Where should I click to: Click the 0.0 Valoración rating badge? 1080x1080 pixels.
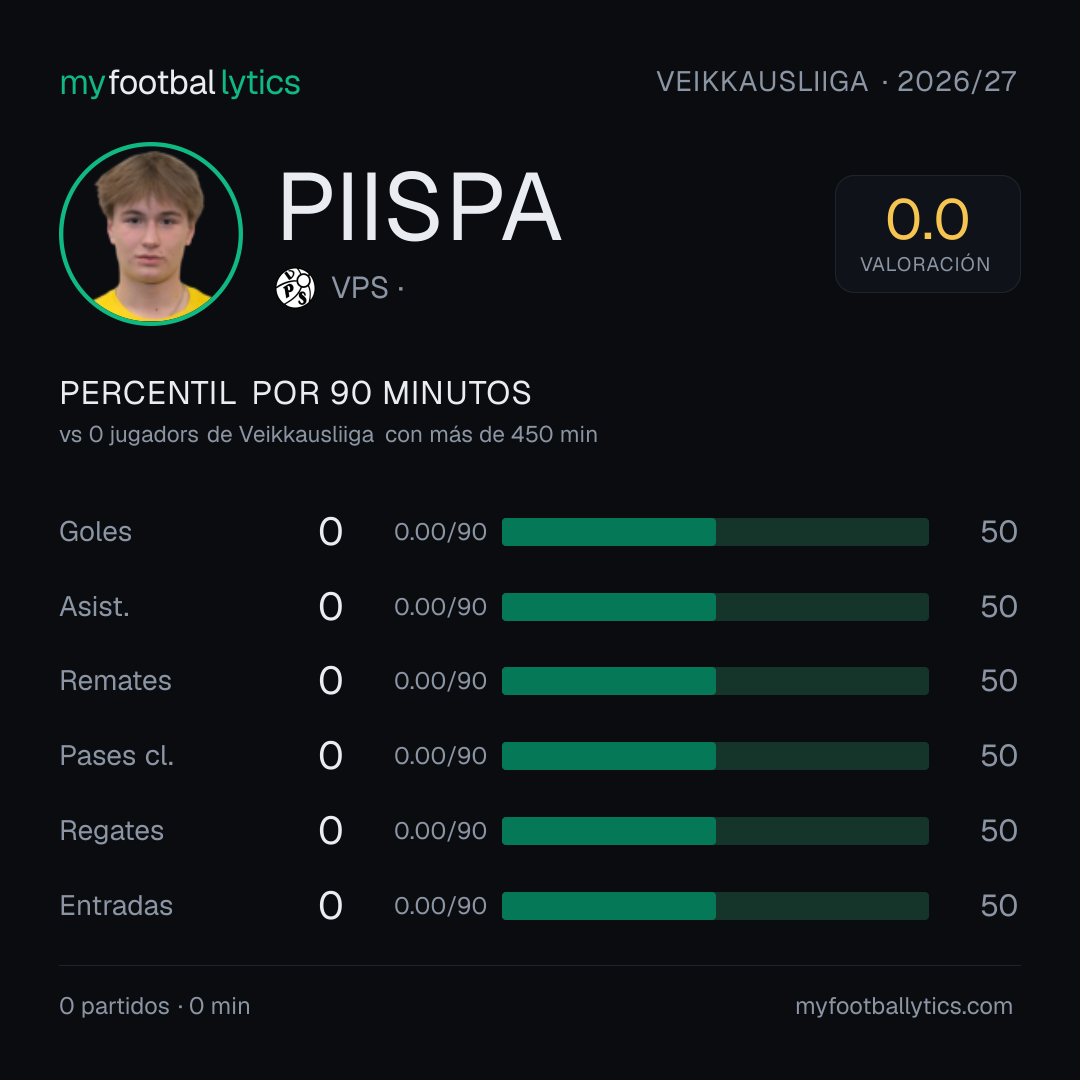(x=928, y=234)
